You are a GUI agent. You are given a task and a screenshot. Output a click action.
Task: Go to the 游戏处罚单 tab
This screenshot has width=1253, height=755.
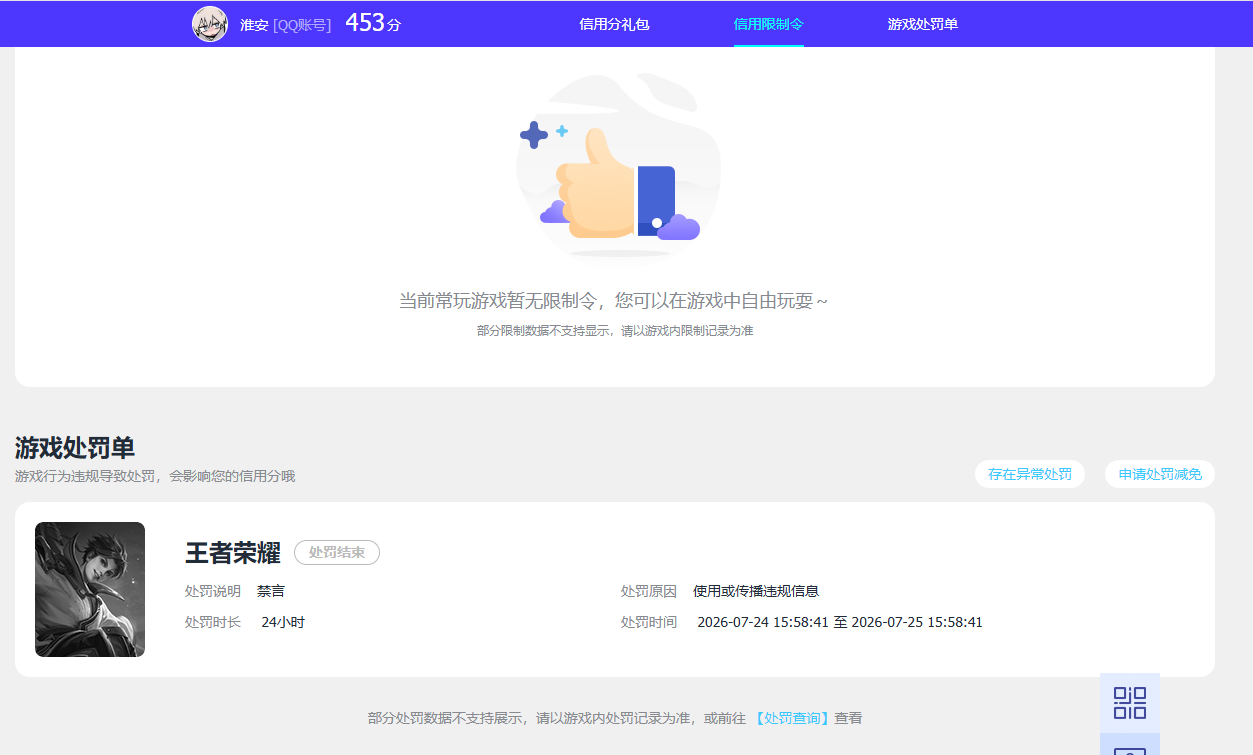922,24
